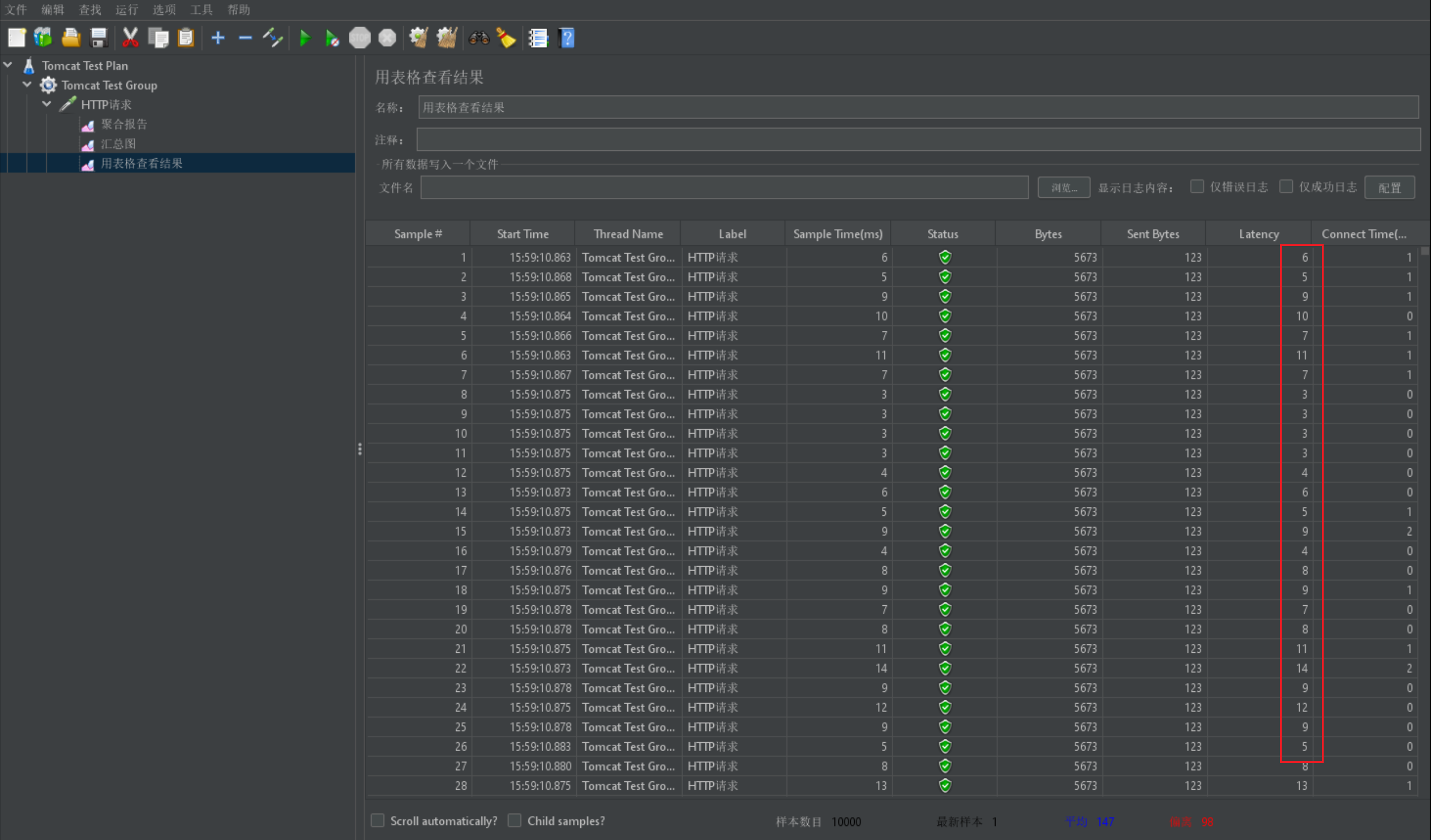Click the Paste clipboard icon

pos(186,38)
